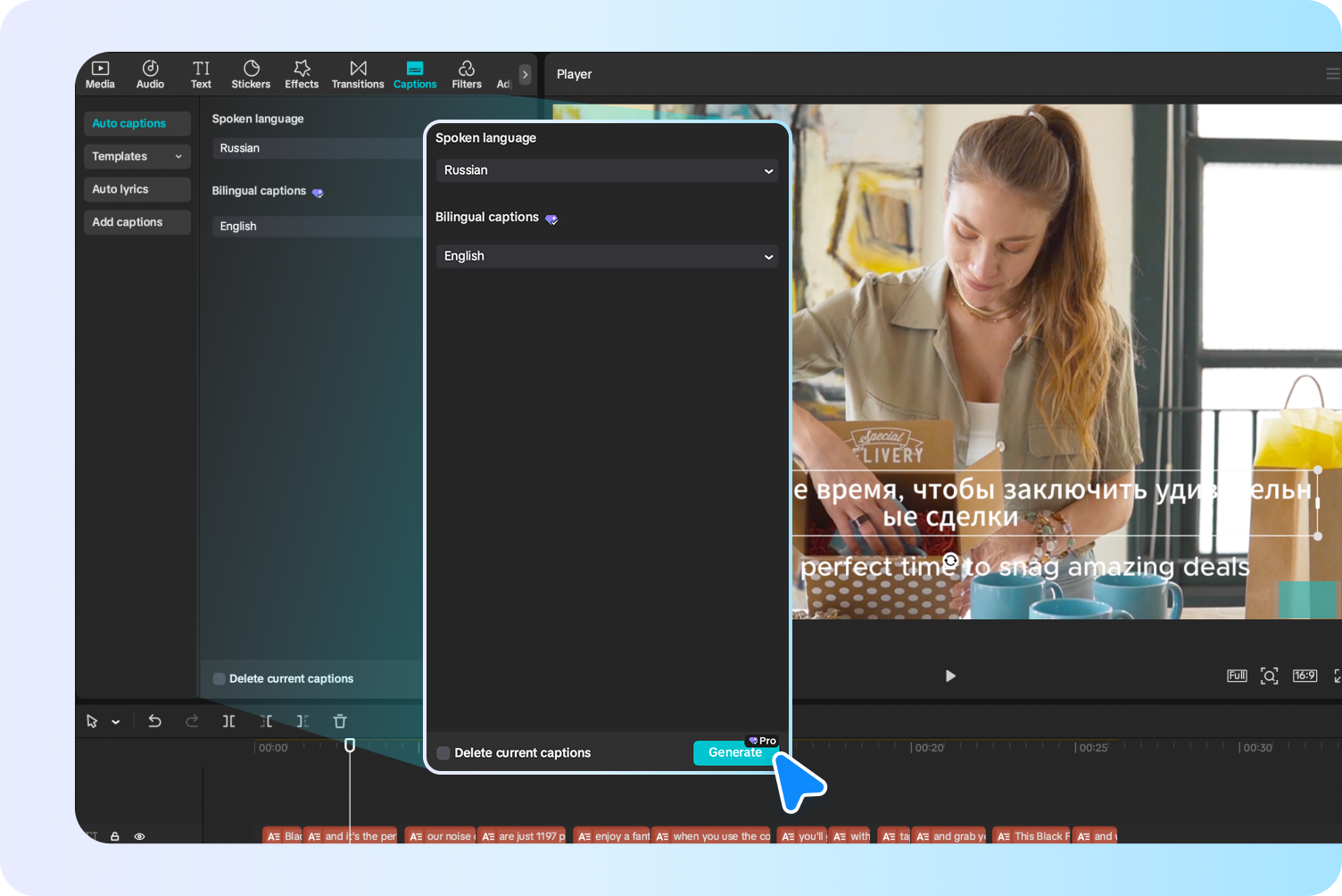This screenshot has width=1342, height=896.
Task: Select Auto lyrics in the sidebar
Action: pyautogui.click(x=137, y=189)
